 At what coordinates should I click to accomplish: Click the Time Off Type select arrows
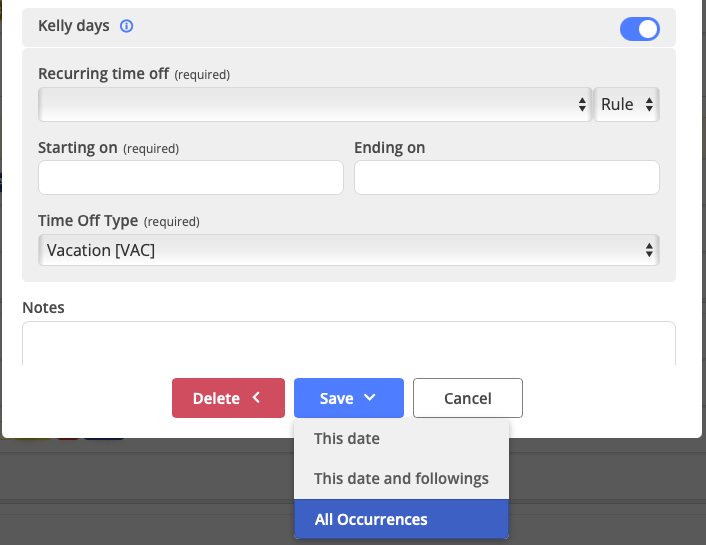click(649, 250)
